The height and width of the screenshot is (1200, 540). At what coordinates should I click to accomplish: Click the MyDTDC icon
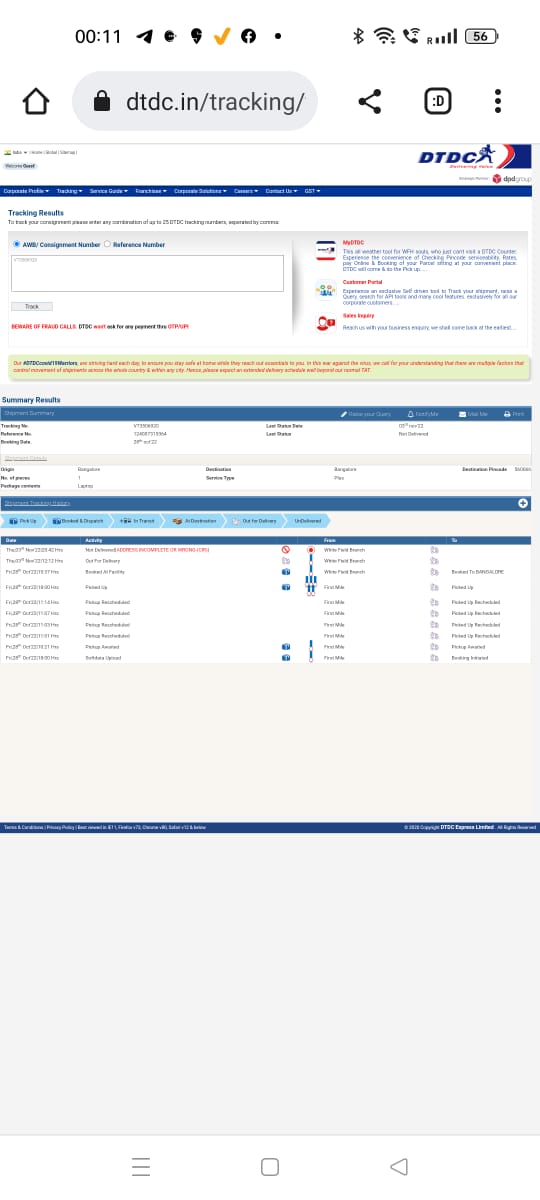(326, 251)
